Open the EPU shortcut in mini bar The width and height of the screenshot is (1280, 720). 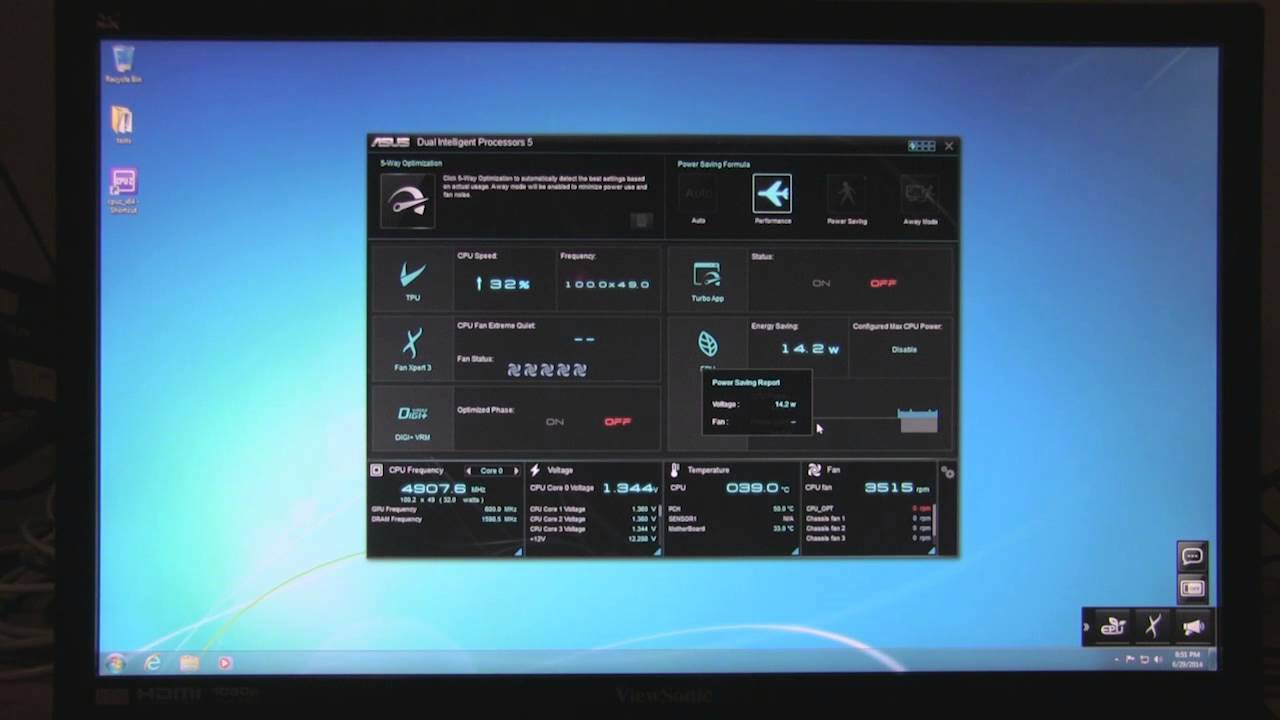[x=1113, y=627]
